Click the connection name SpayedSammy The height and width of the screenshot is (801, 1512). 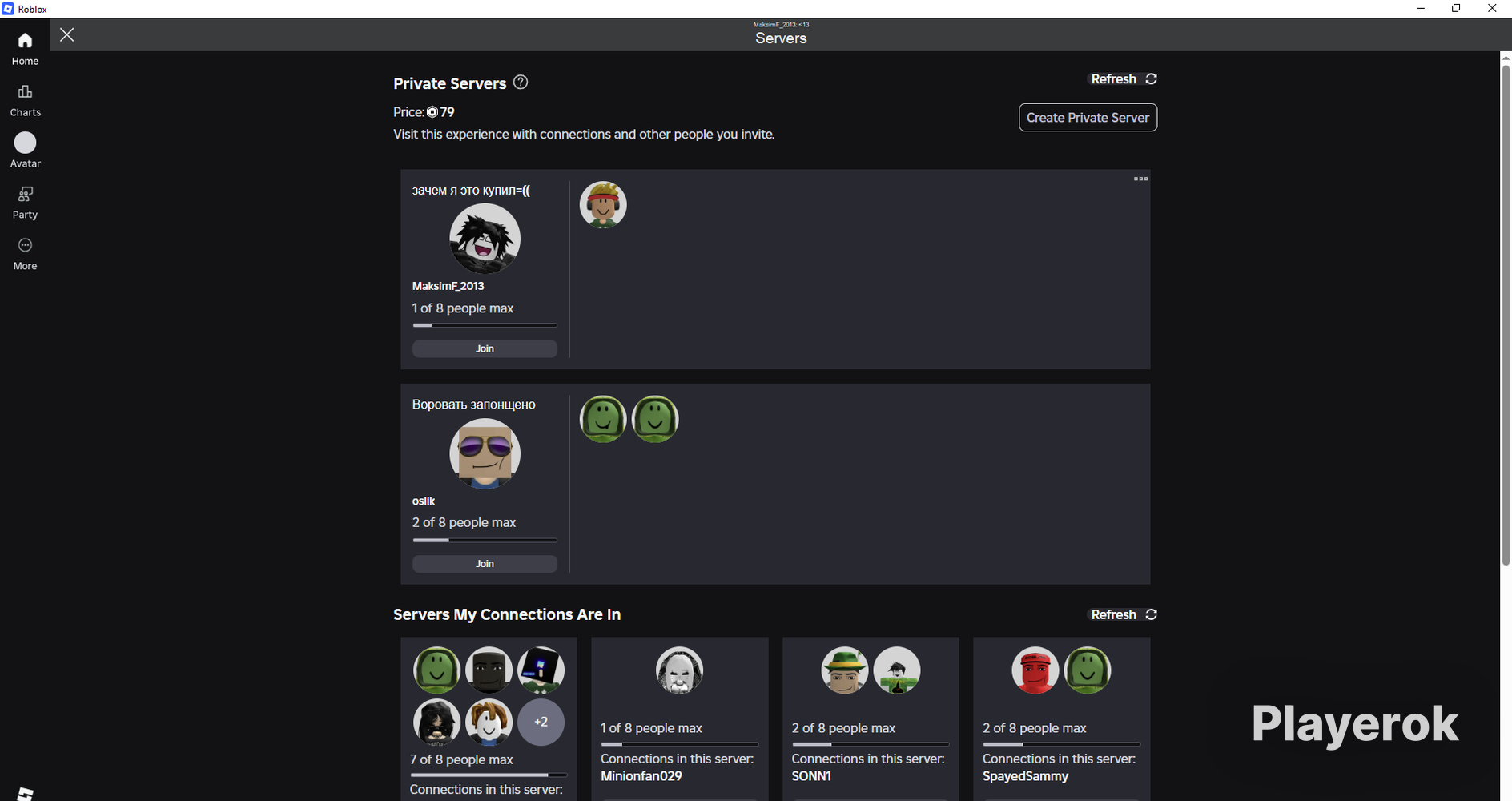pyautogui.click(x=1025, y=776)
